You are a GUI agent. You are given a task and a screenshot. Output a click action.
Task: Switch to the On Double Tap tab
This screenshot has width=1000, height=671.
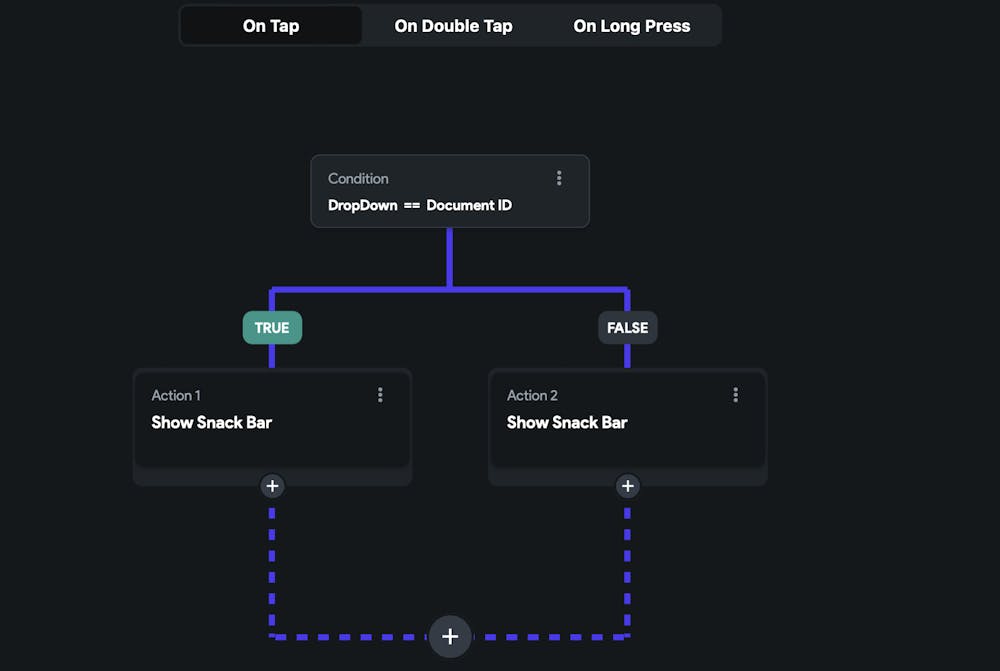pyautogui.click(x=453, y=25)
